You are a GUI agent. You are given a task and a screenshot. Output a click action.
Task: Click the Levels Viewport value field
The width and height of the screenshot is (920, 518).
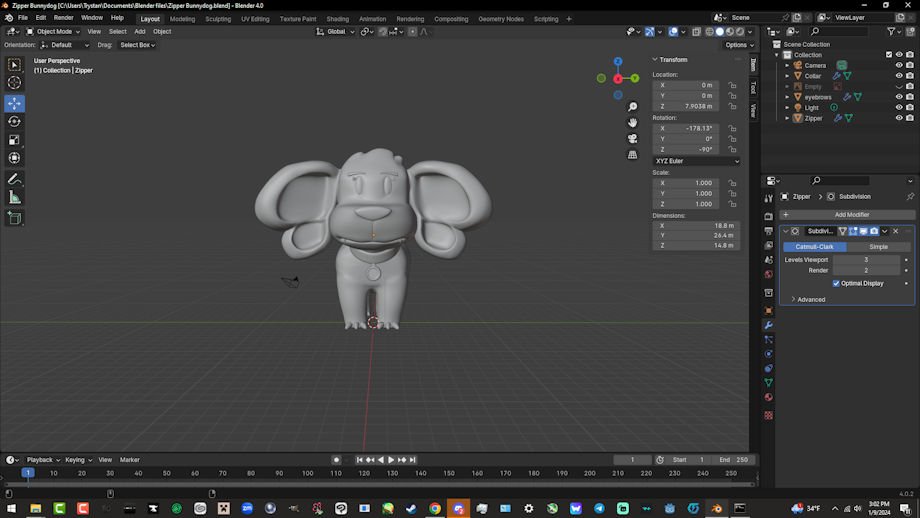(866, 260)
